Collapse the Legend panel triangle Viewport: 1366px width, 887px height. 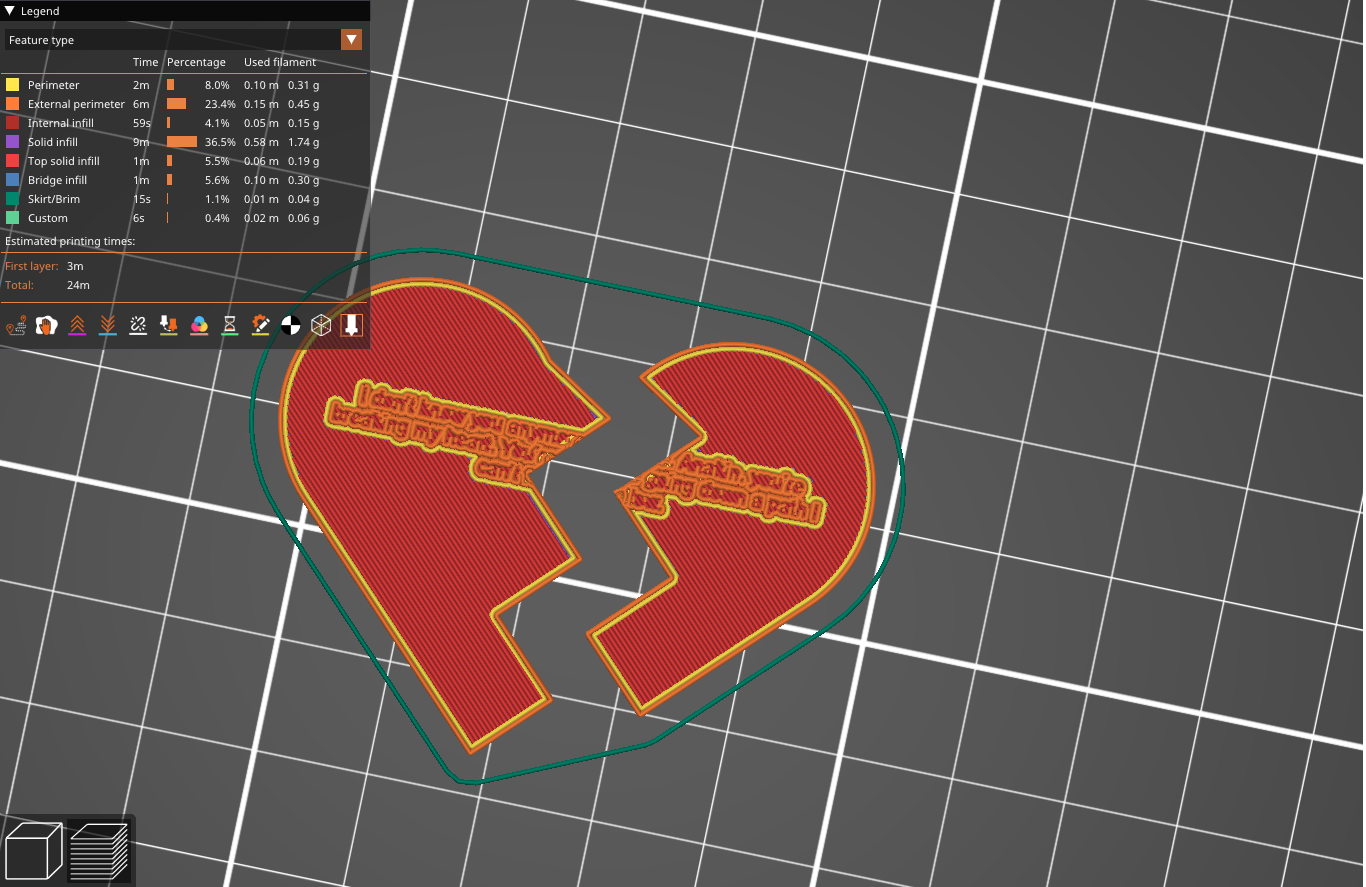coord(10,11)
